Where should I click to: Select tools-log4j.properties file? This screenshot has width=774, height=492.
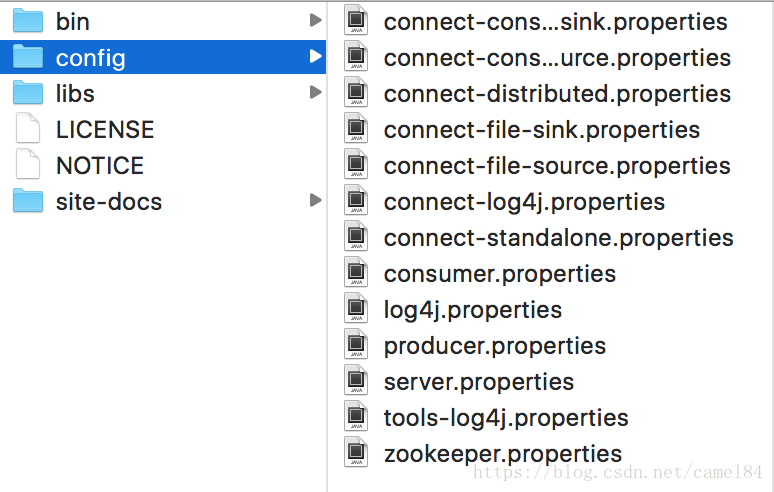[506, 418]
